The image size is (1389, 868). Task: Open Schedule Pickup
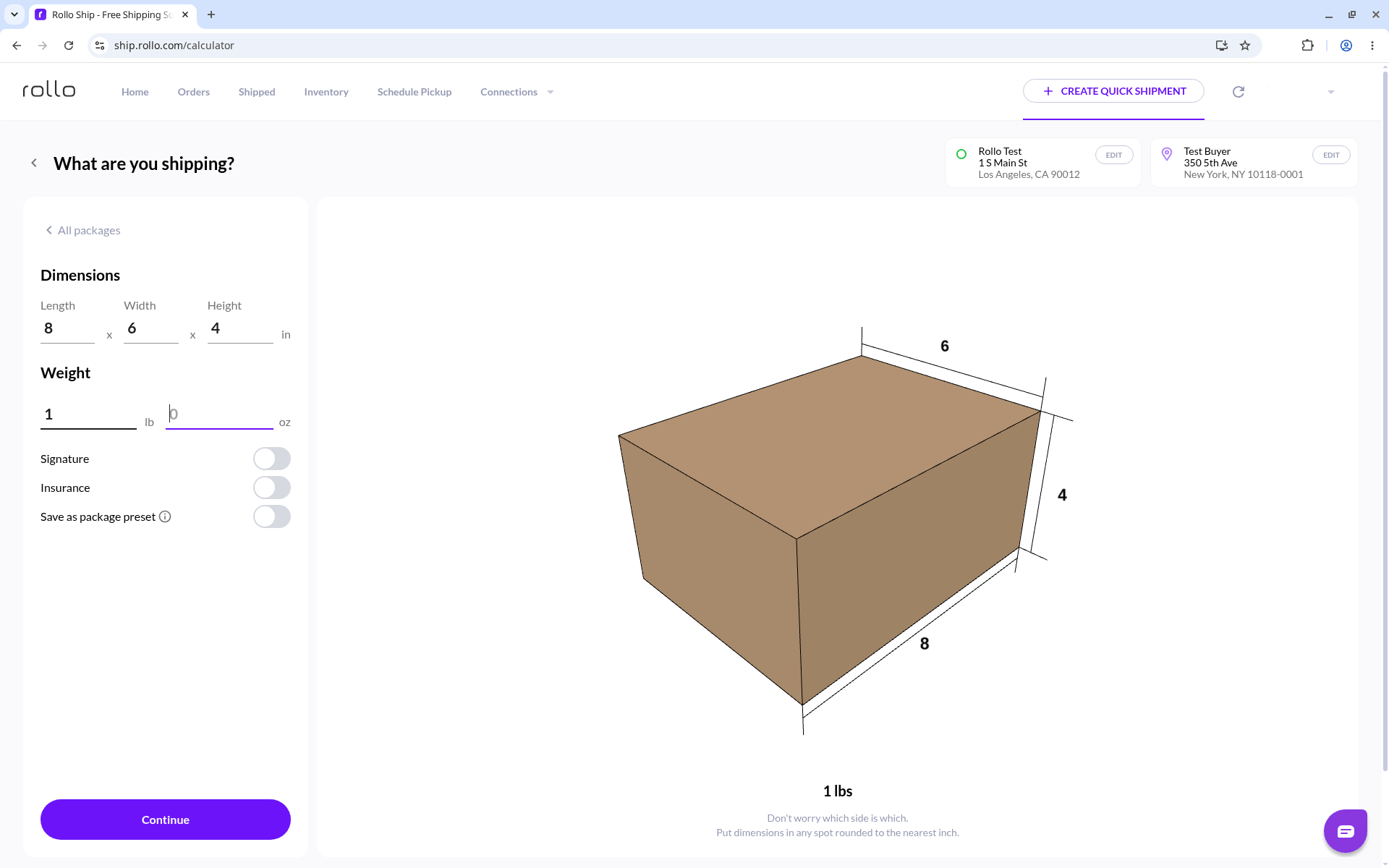[x=415, y=92]
